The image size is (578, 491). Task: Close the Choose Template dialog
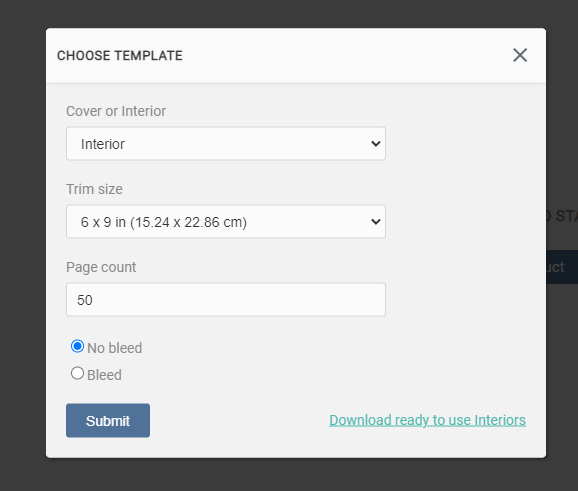[520, 55]
